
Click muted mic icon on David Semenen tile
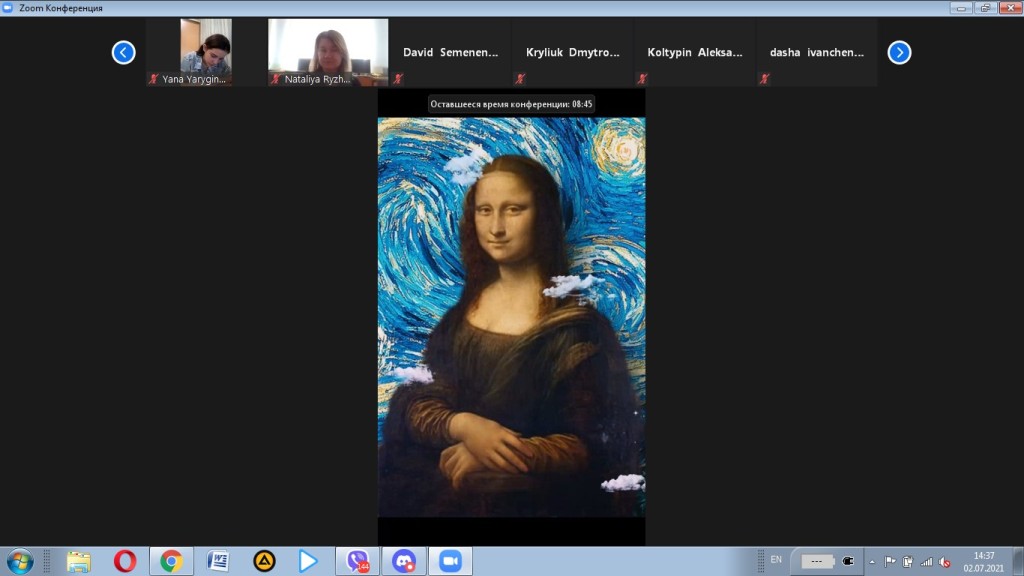point(398,79)
